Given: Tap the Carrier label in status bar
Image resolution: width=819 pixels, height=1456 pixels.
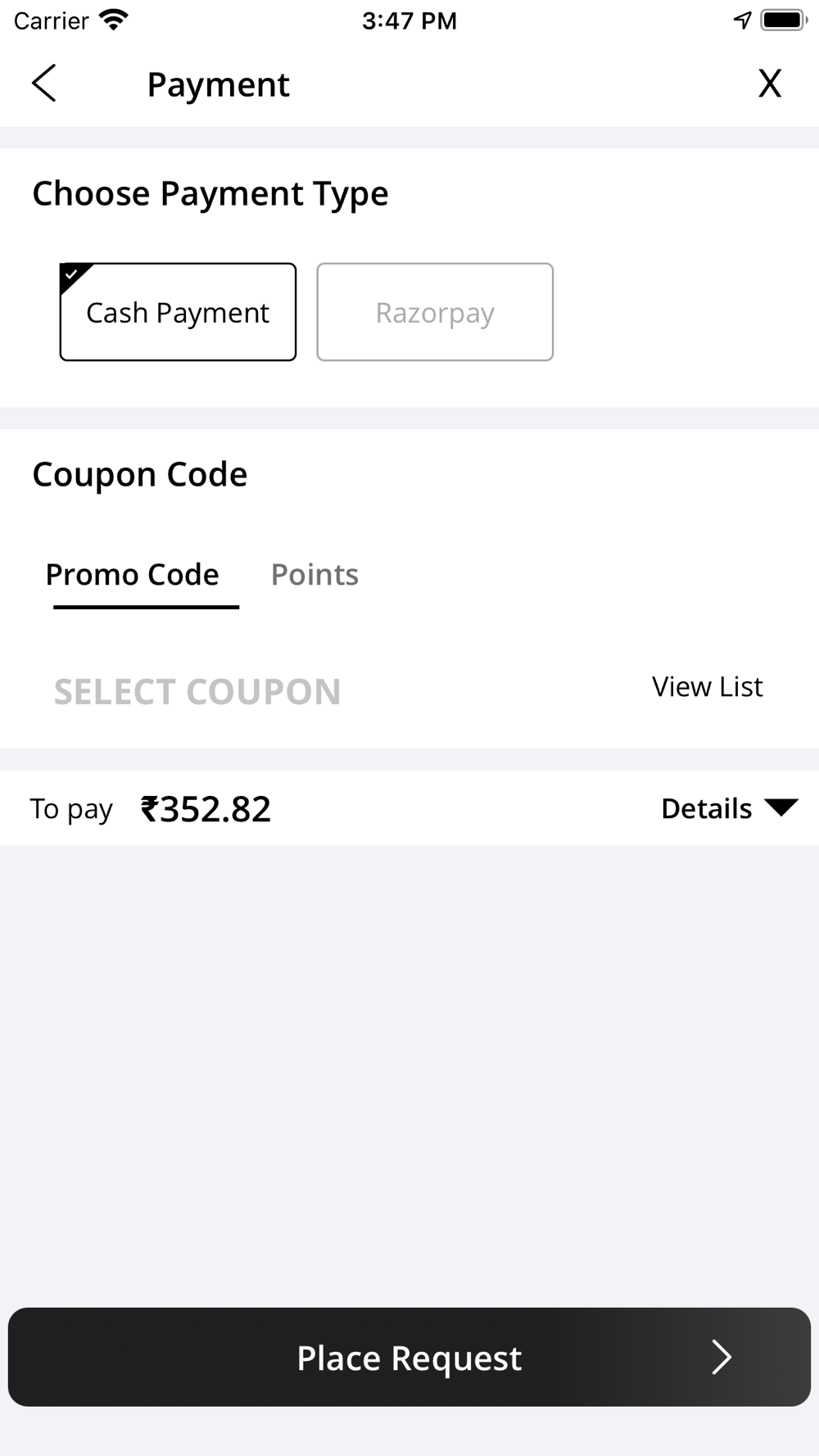Looking at the screenshot, I should 51,20.
